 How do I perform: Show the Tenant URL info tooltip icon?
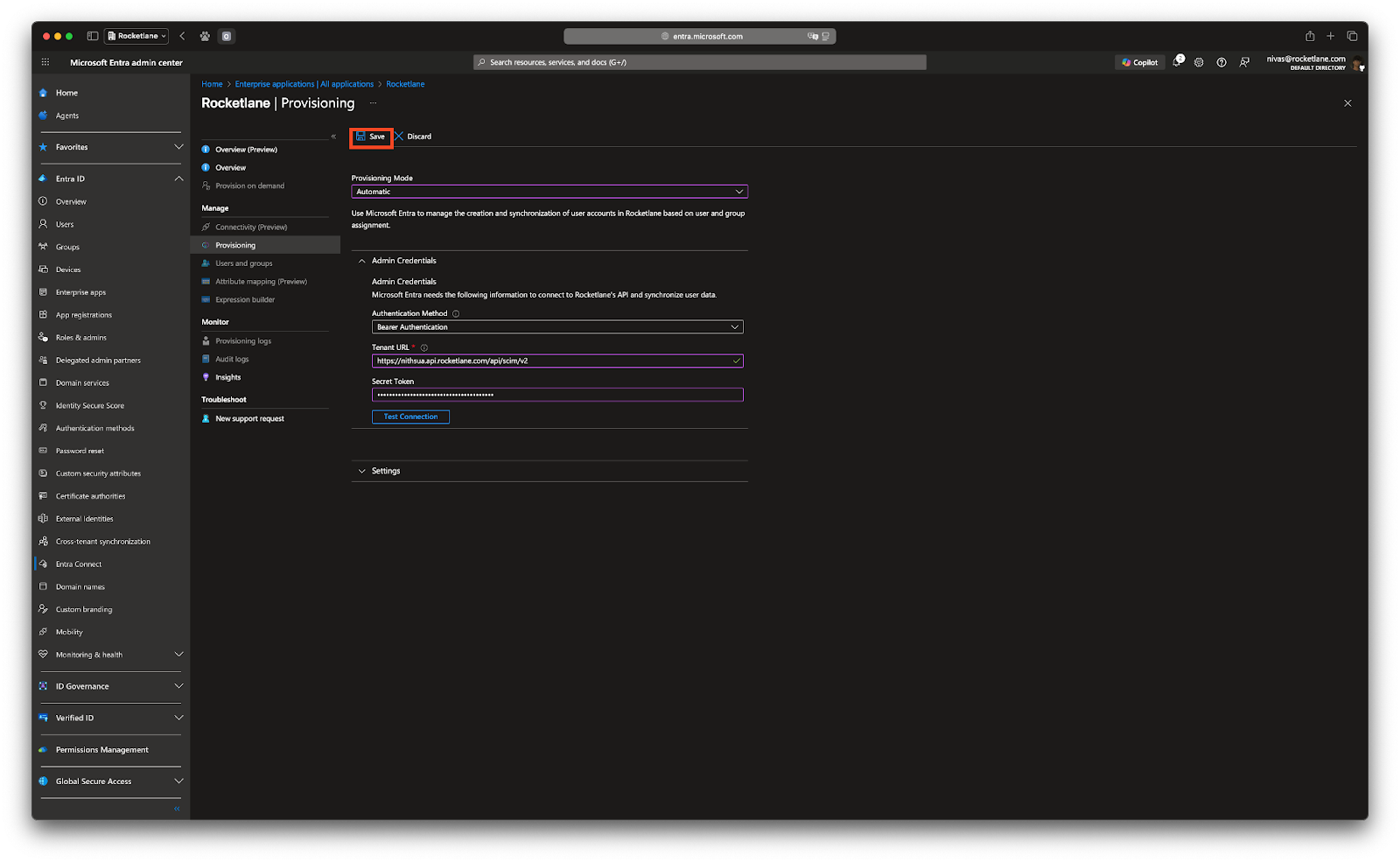424,347
